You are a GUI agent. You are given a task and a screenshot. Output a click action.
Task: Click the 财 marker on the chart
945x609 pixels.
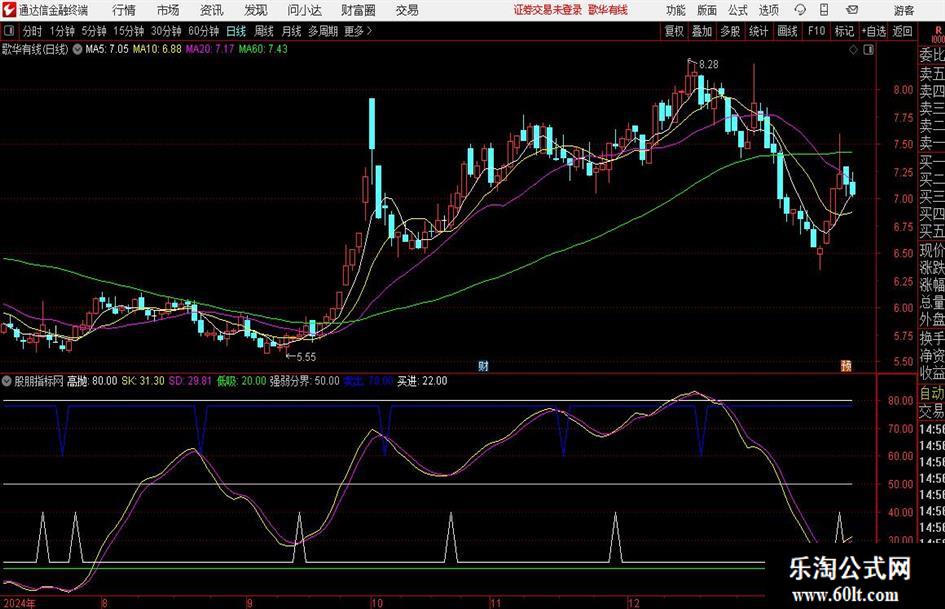(x=483, y=366)
